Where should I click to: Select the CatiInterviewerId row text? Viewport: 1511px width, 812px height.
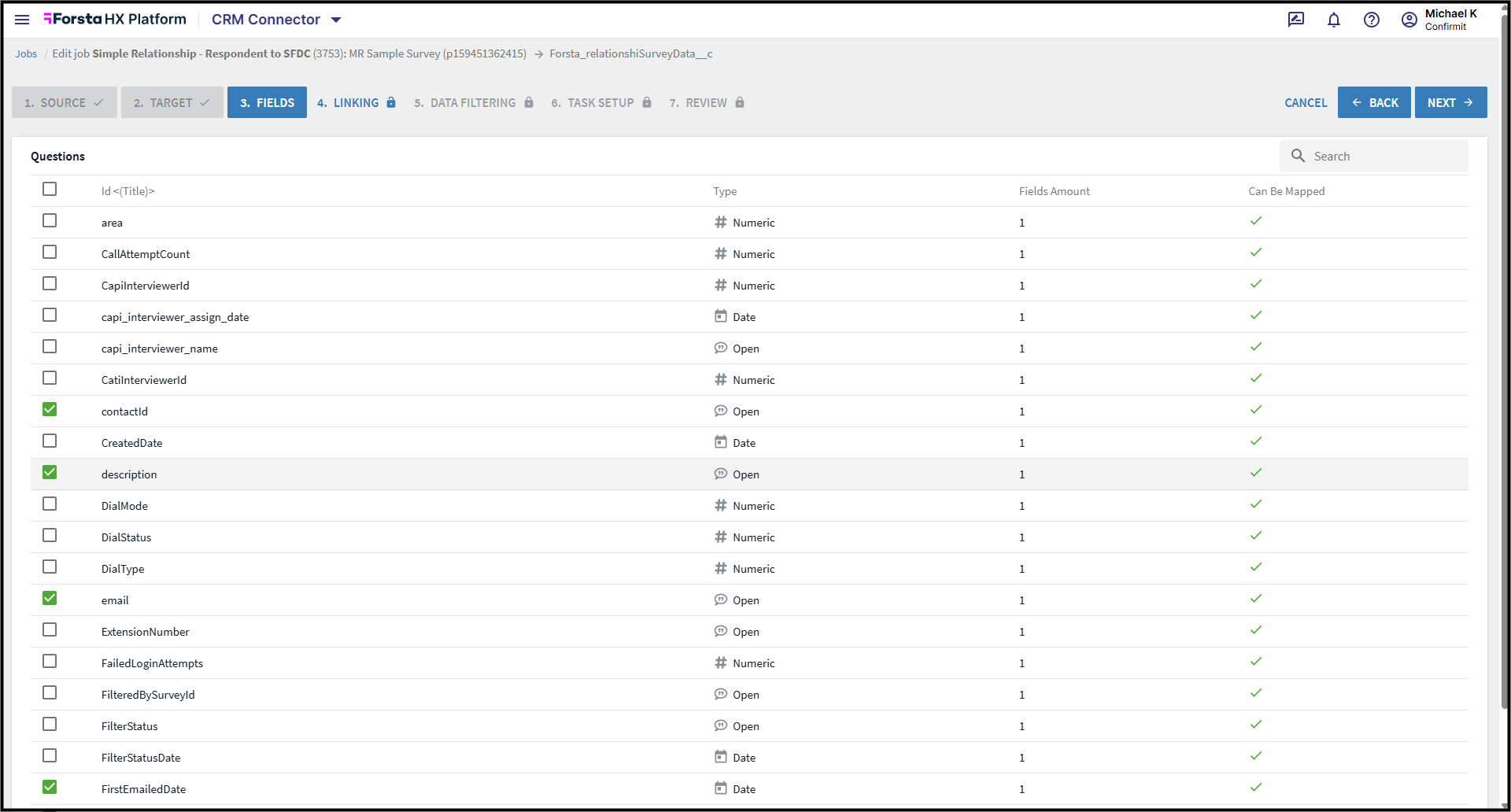[x=144, y=380]
